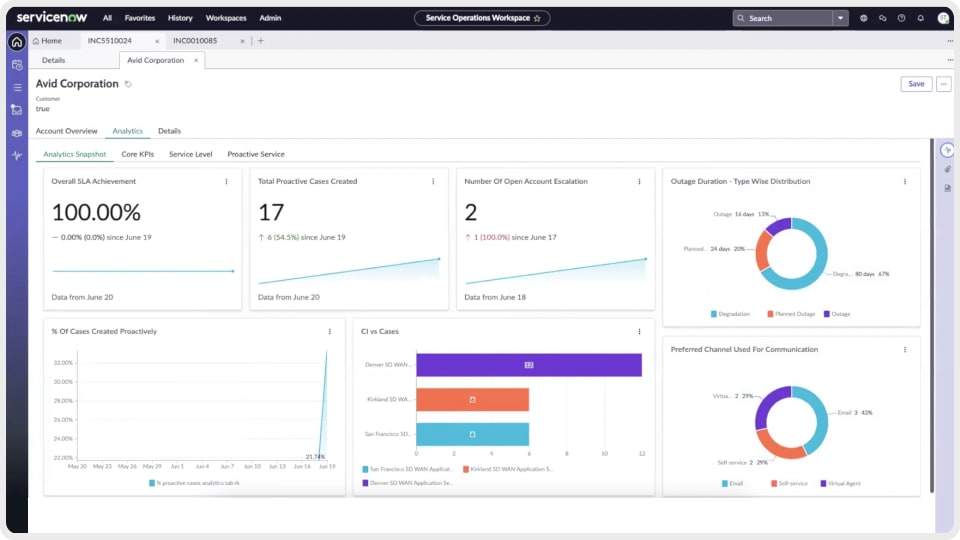Open the attachments paperclip in right panel

coord(947,169)
